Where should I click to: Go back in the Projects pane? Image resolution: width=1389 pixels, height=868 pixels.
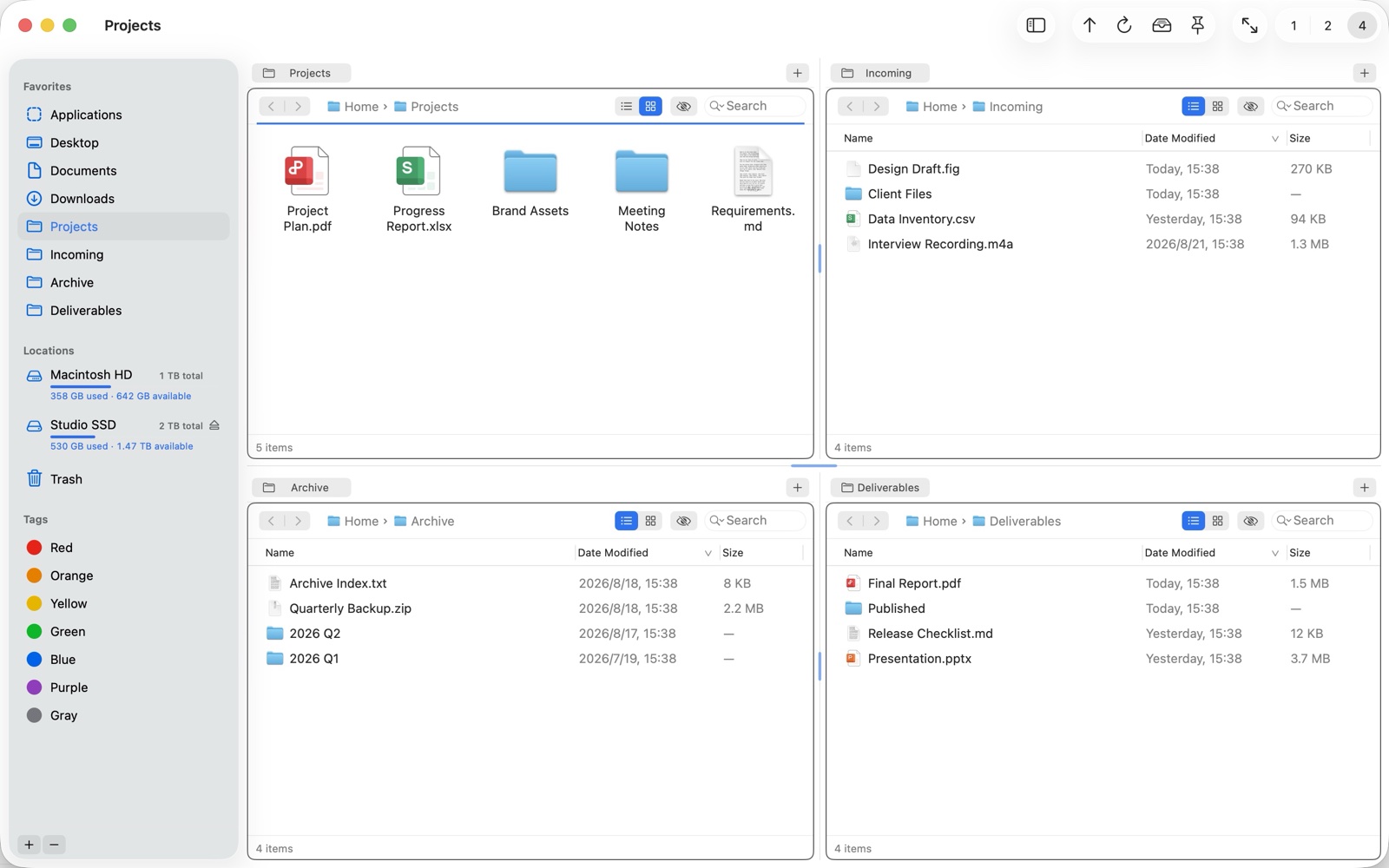[271, 106]
